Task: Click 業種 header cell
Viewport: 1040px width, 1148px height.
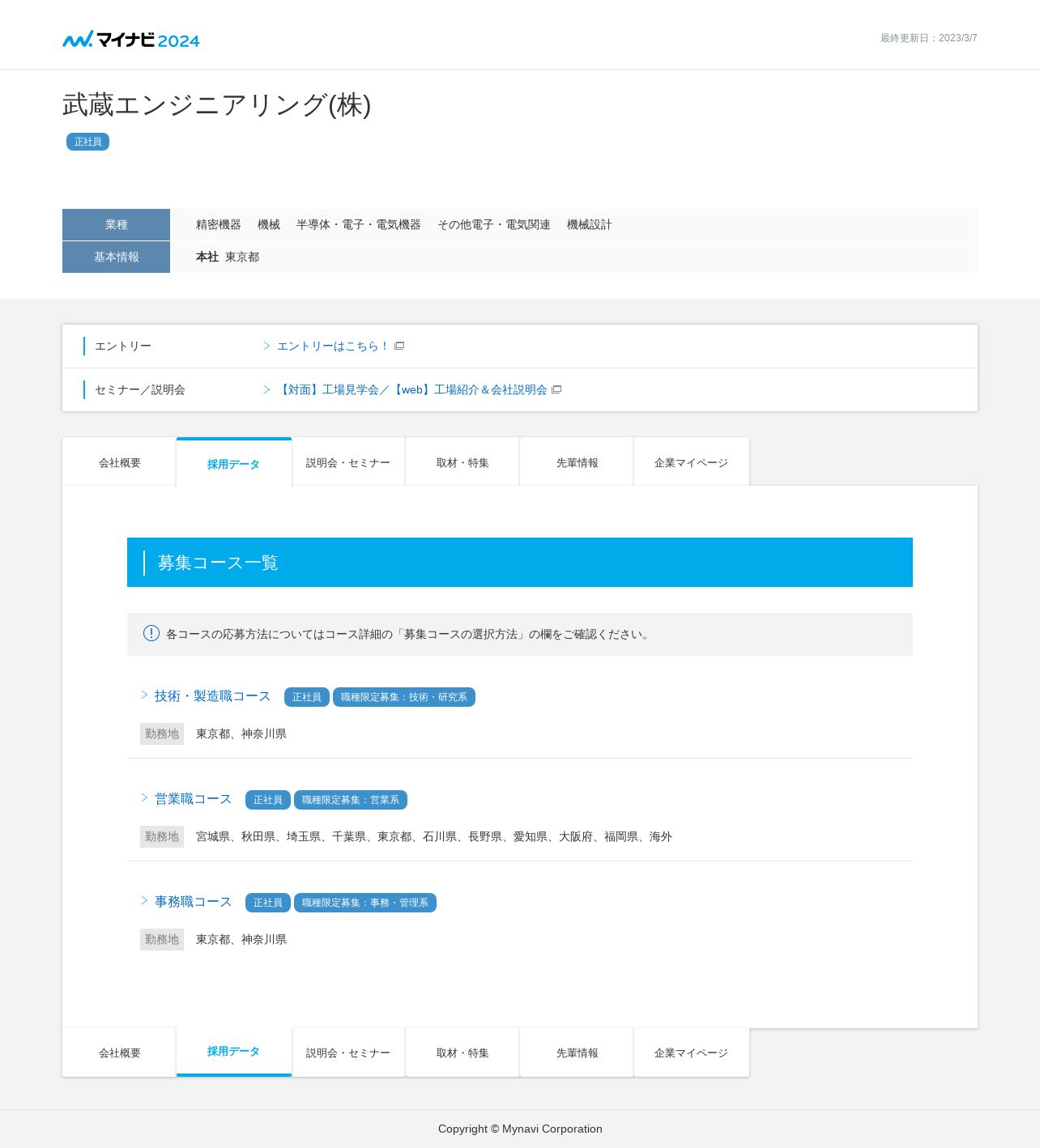Action: pyautogui.click(x=116, y=225)
